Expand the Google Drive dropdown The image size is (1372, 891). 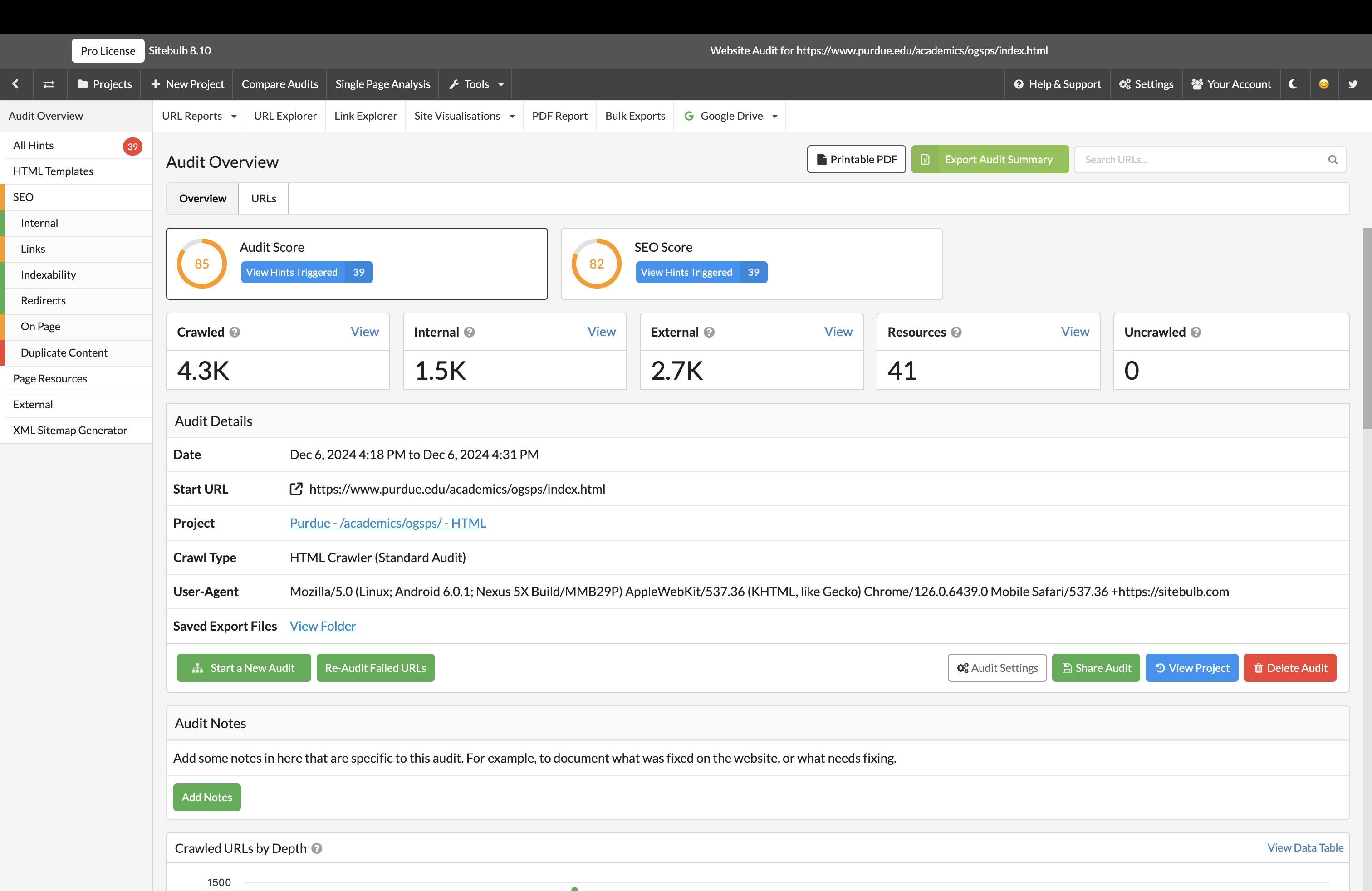(730, 116)
